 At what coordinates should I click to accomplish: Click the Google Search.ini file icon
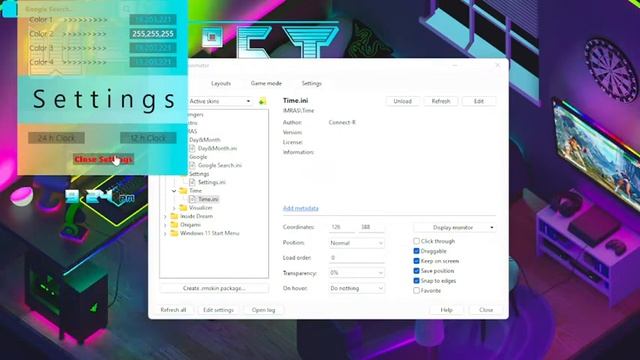coord(192,165)
